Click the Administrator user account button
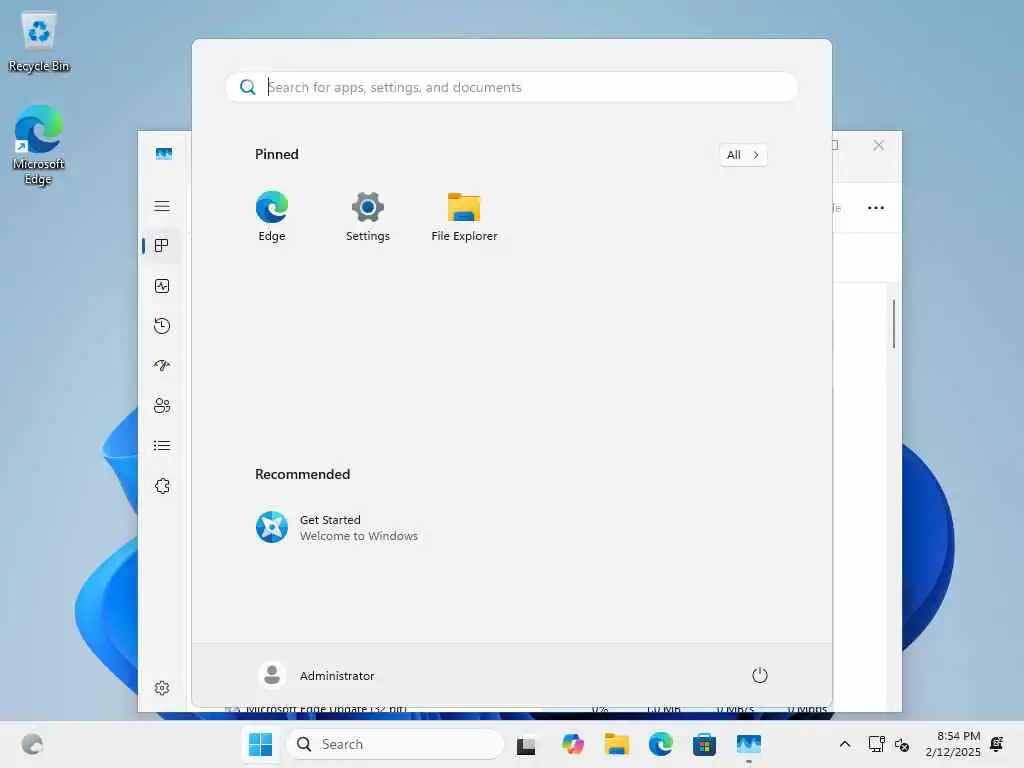The height and width of the screenshot is (768, 1024). [316, 675]
